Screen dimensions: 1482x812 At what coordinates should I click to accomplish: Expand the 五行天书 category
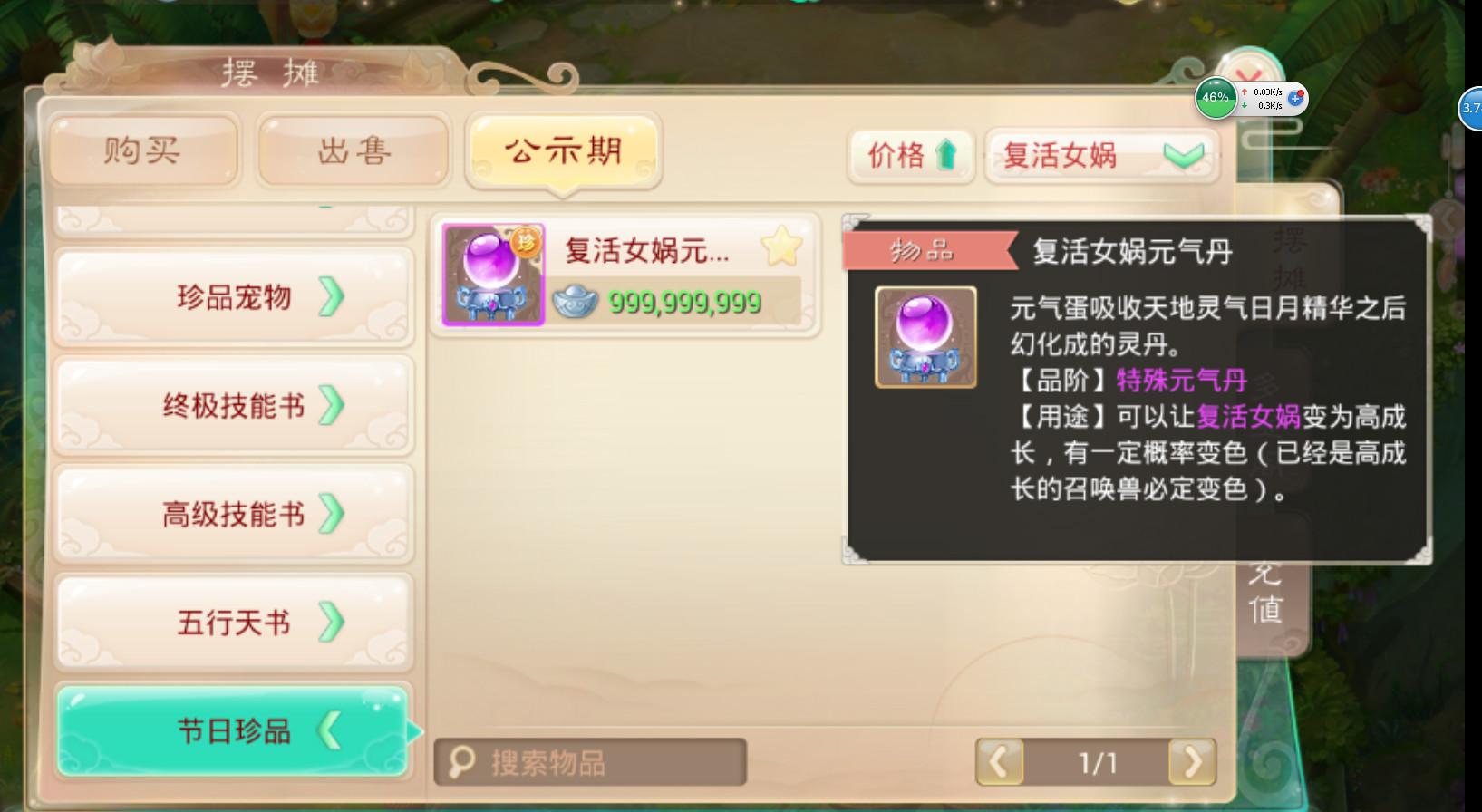(233, 623)
